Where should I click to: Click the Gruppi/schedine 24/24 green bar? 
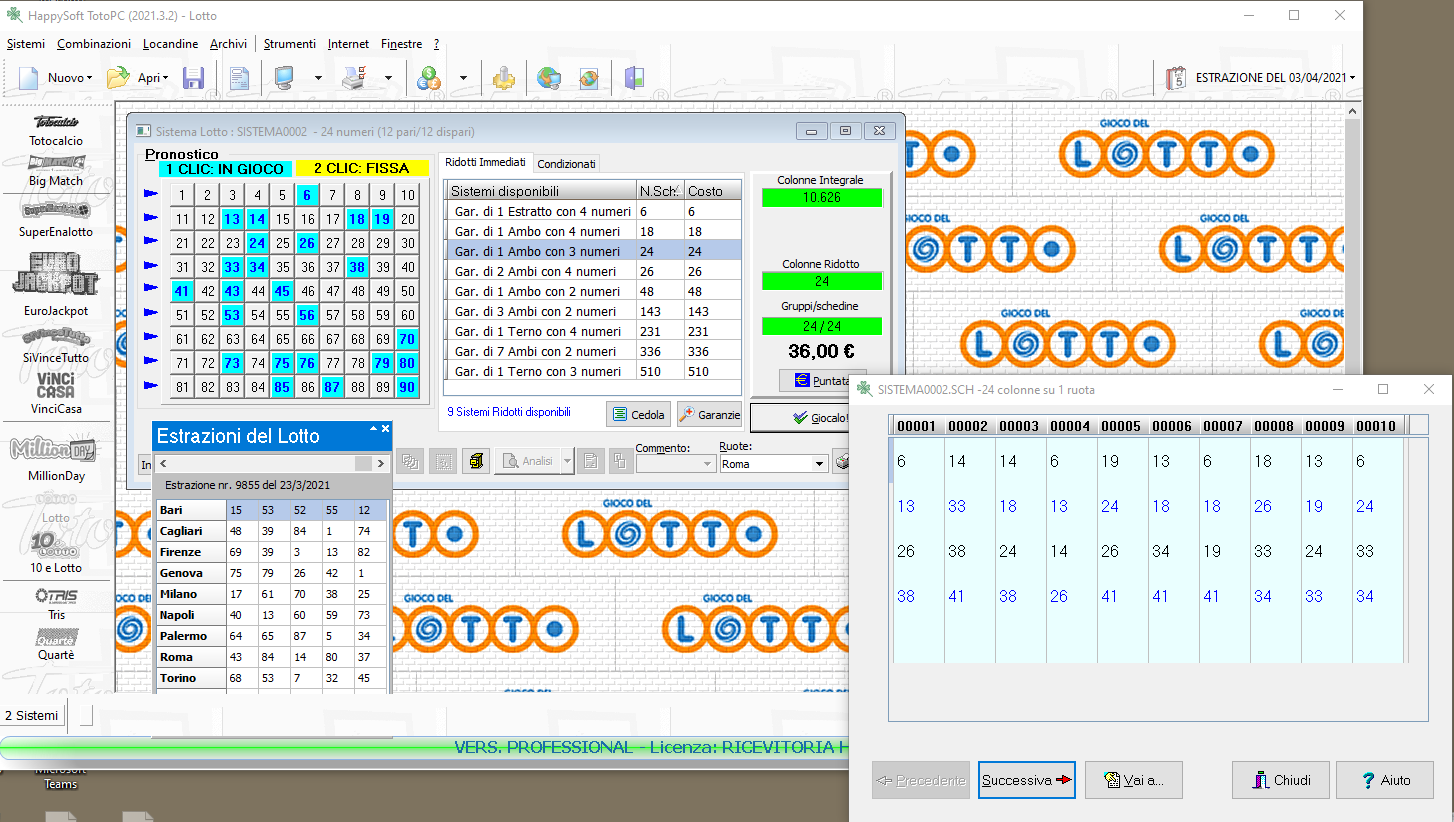point(822,325)
